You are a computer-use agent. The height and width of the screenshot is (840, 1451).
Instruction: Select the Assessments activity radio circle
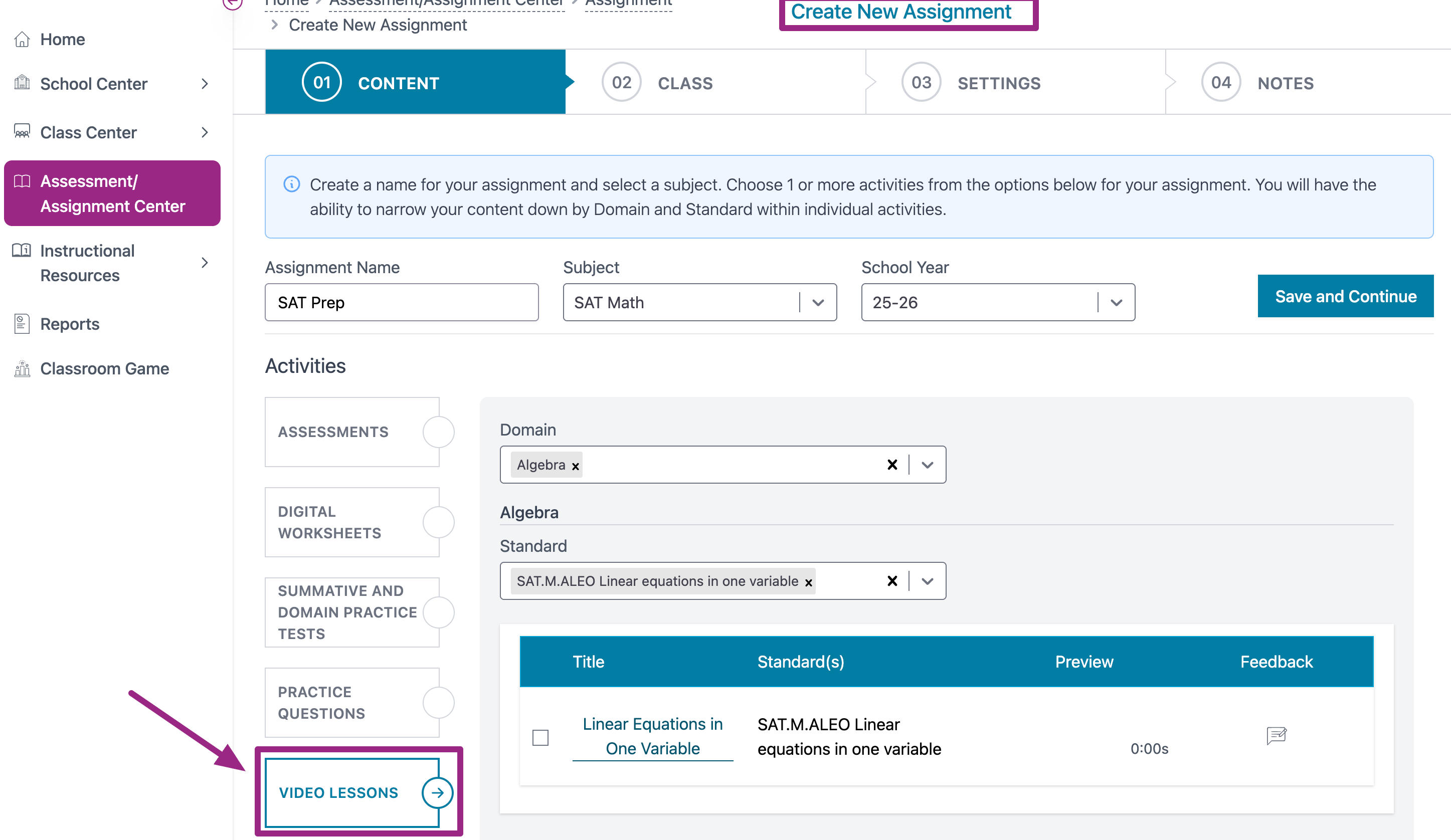coord(438,432)
